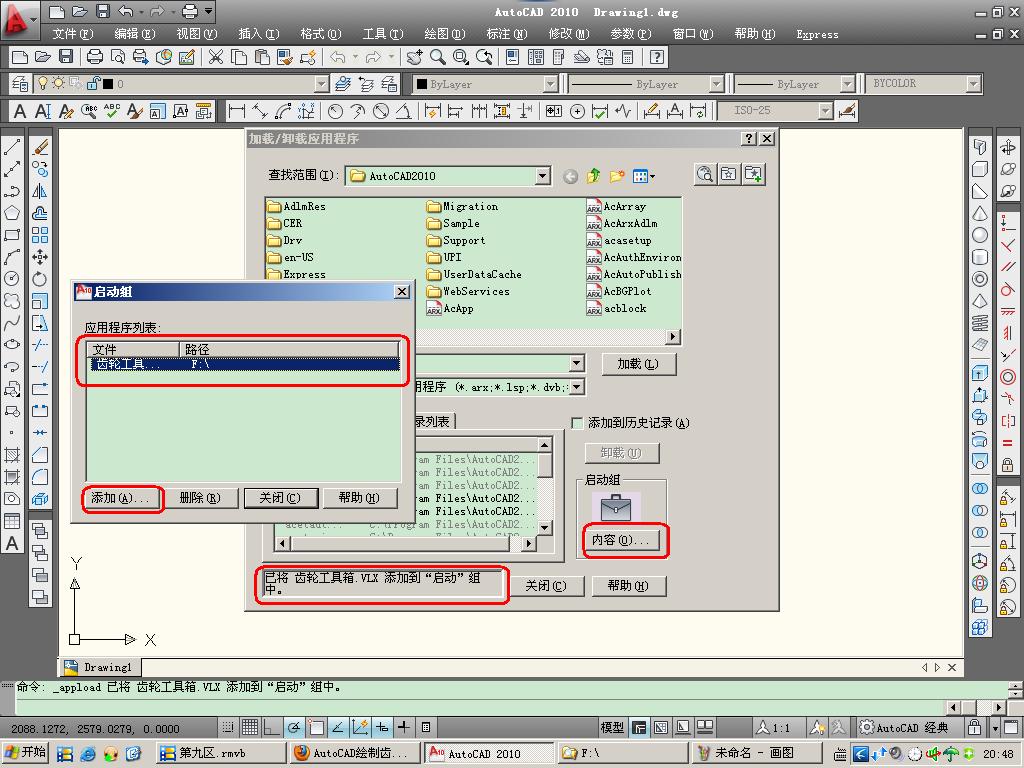The width and height of the screenshot is (1024, 768).
Task: Open the AutoCAD 经典 workspace switcher
Action: click(x=904, y=728)
